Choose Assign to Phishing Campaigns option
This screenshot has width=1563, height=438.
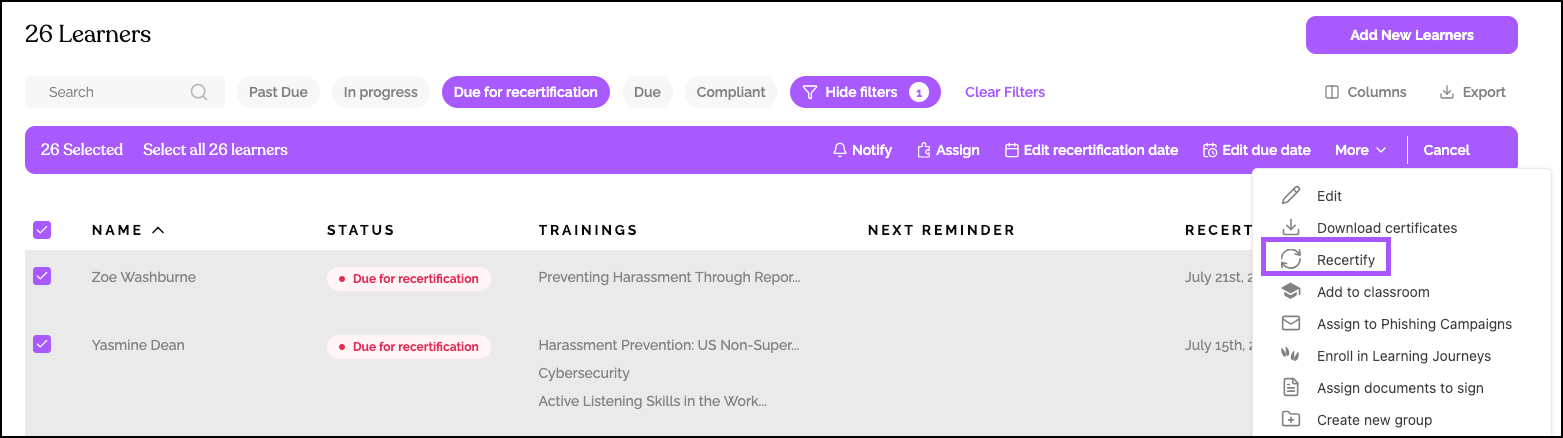1413,324
